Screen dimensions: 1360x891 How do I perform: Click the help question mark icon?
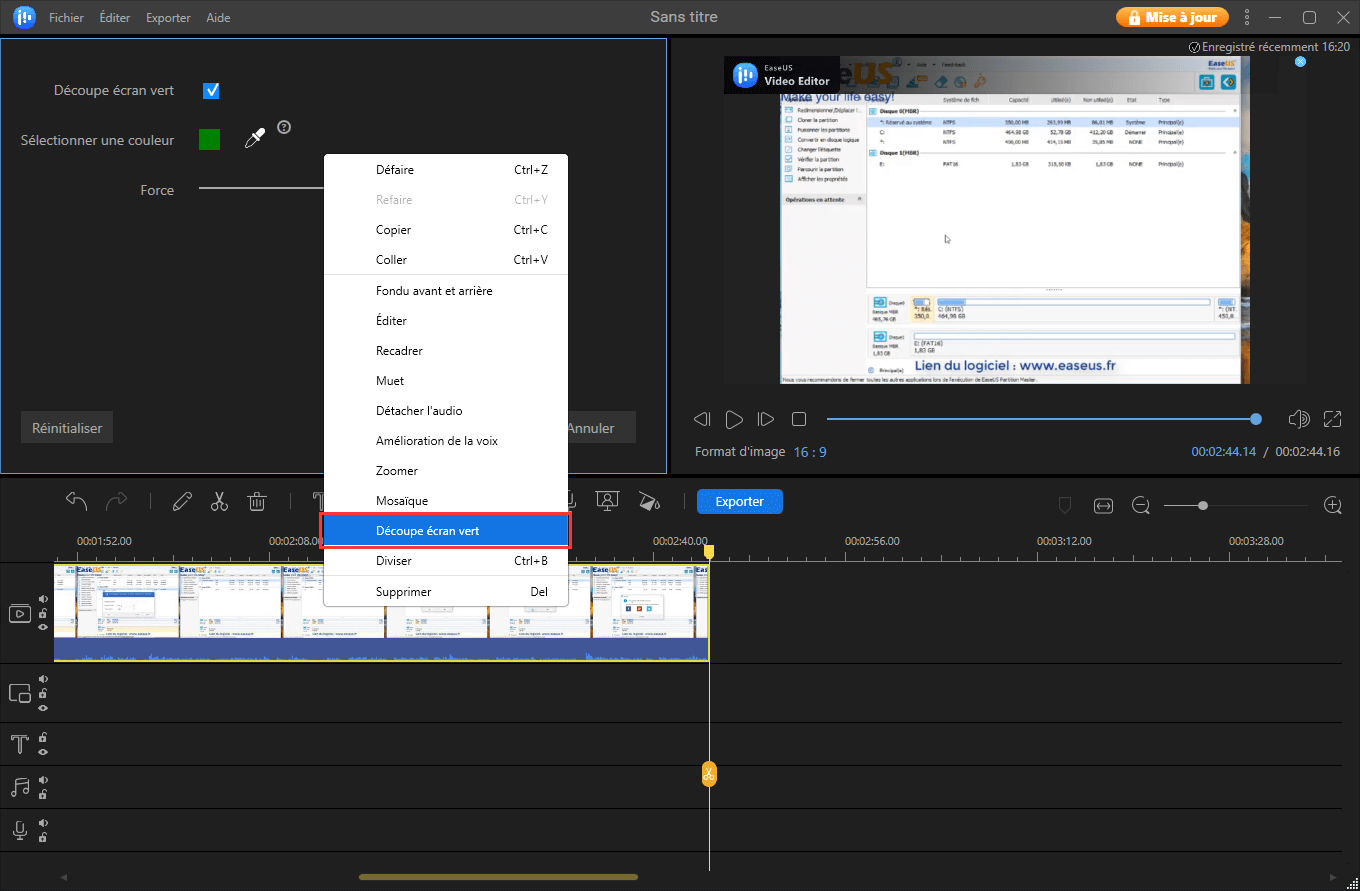pyautogui.click(x=284, y=127)
